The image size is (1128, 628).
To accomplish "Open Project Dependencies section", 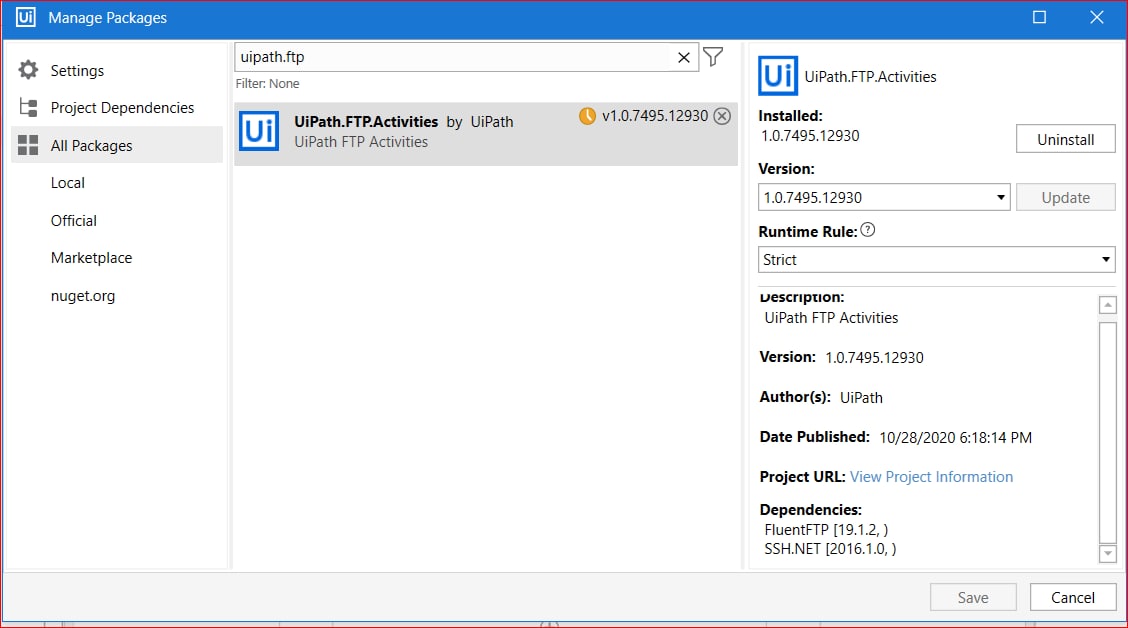I will (x=122, y=108).
